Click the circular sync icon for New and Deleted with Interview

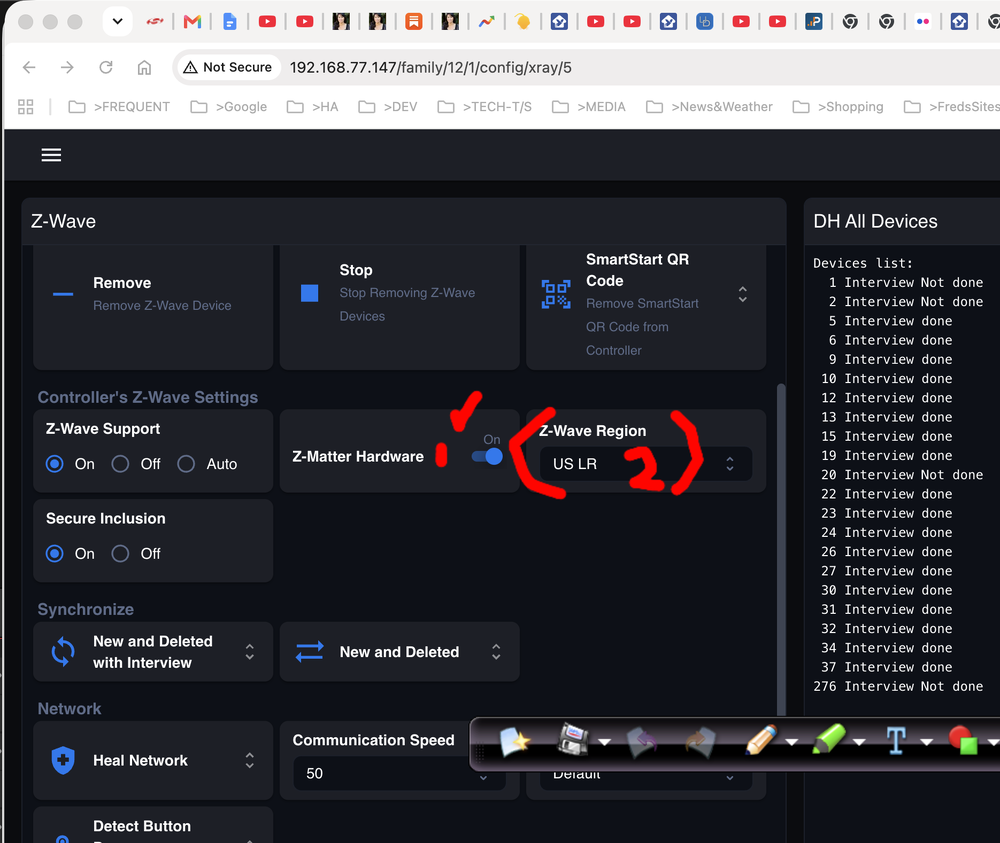(x=62, y=652)
